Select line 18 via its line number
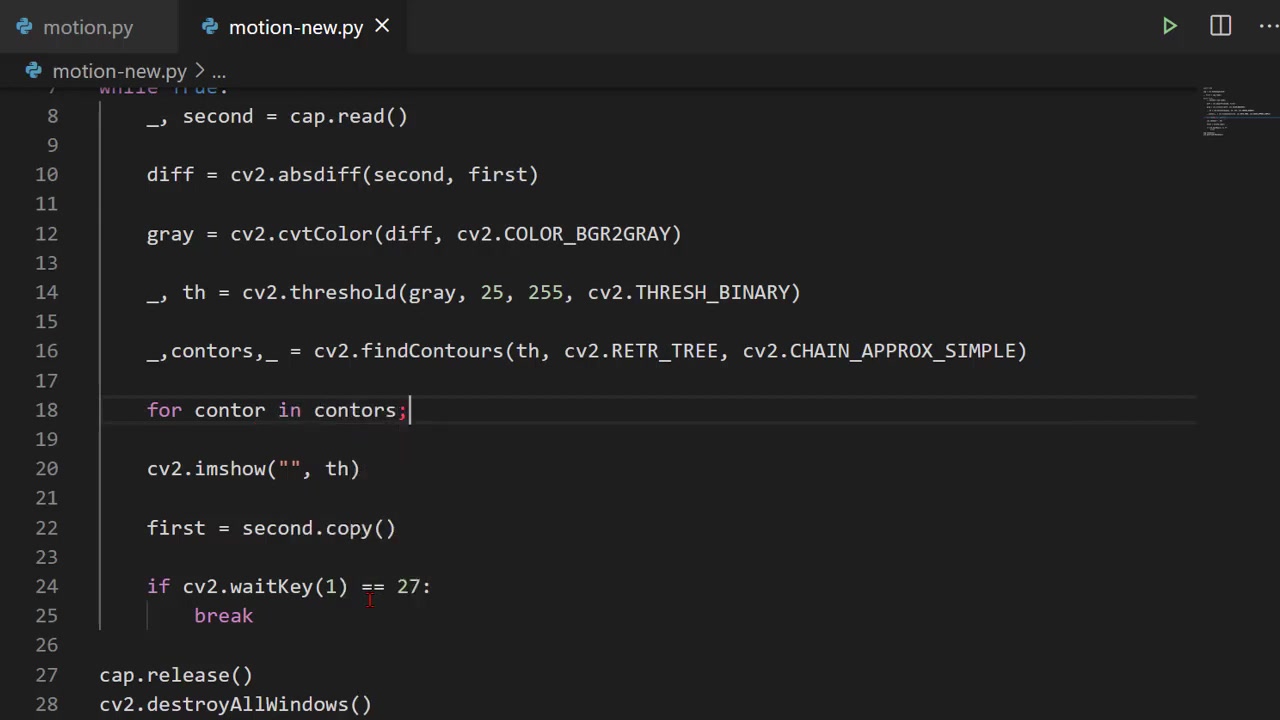This screenshot has width=1280, height=720. pos(46,410)
